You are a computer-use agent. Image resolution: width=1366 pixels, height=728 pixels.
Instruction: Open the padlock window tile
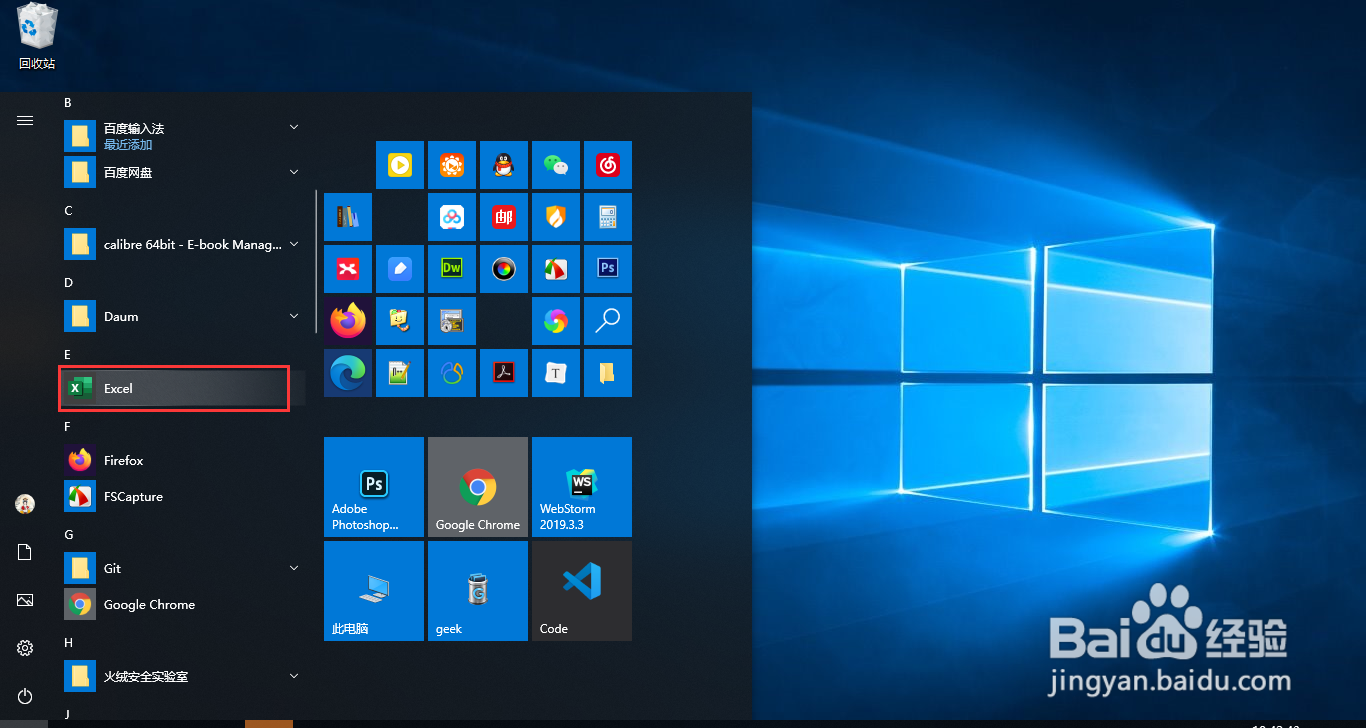tap(452, 321)
